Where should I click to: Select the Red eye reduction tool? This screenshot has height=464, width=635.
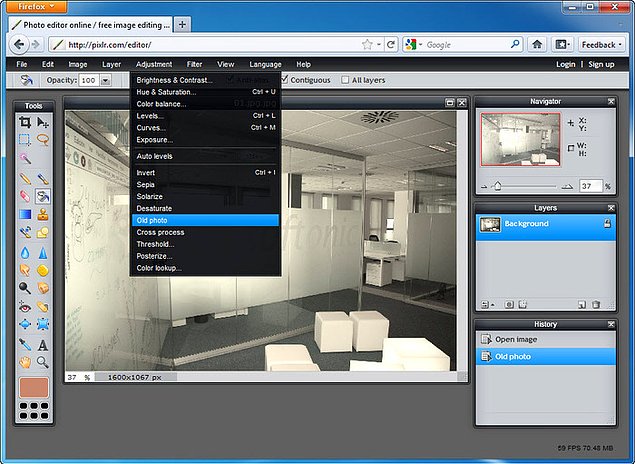[x=25, y=307]
